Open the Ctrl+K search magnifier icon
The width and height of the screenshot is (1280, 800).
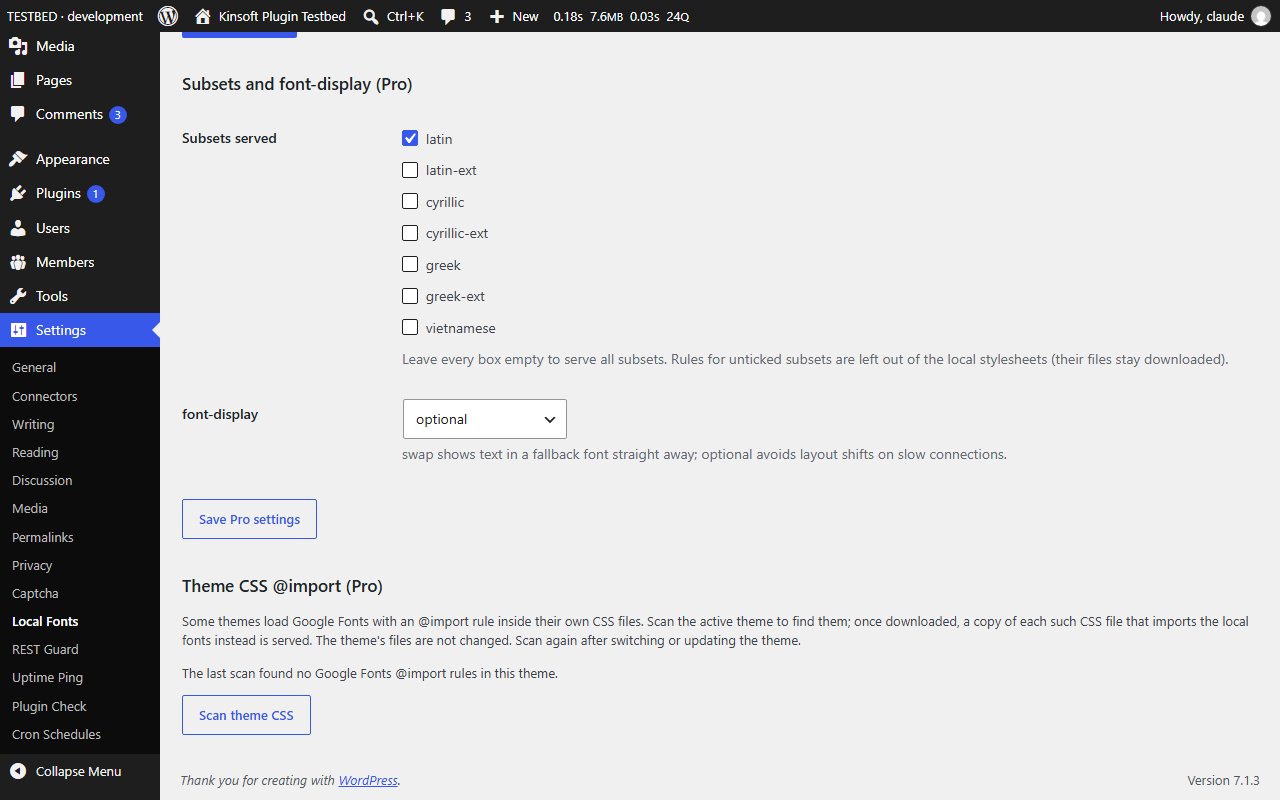click(370, 16)
